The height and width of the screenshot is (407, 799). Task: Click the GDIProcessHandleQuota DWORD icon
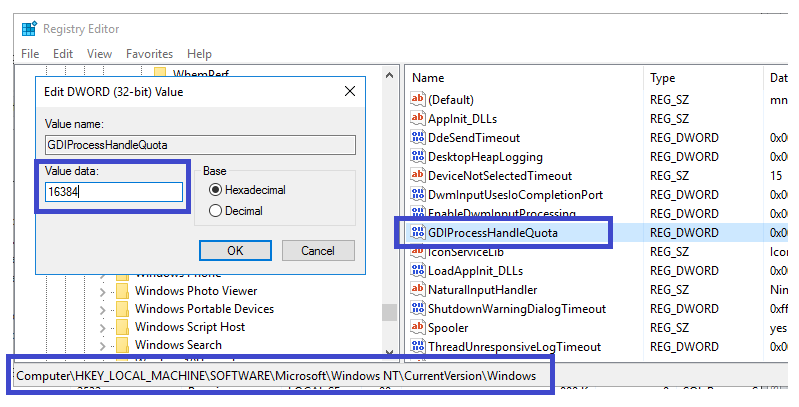click(418, 232)
